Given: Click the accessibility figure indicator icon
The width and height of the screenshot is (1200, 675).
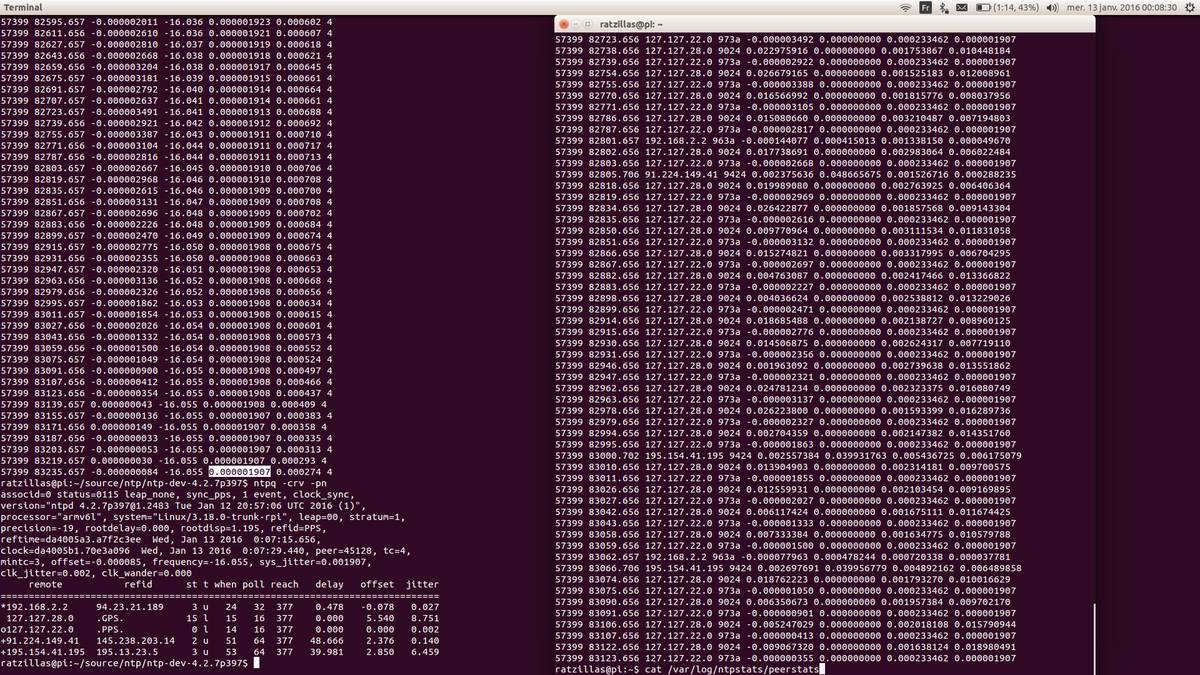Looking at the screenshot, I should 943,7.
